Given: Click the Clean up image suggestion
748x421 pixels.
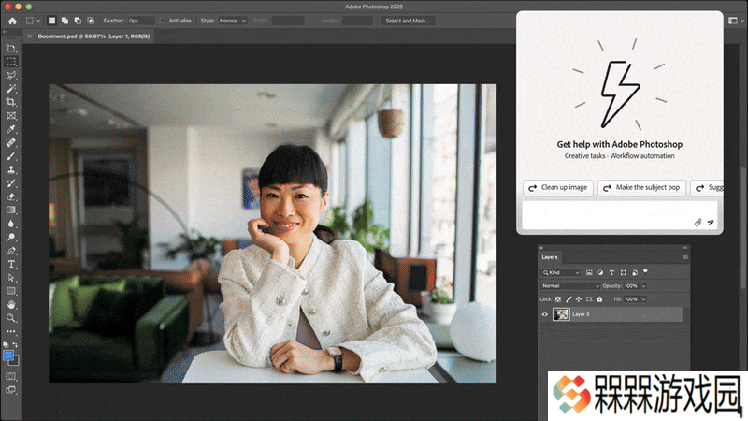Looking at the screenshot, I should pos(558,188).
